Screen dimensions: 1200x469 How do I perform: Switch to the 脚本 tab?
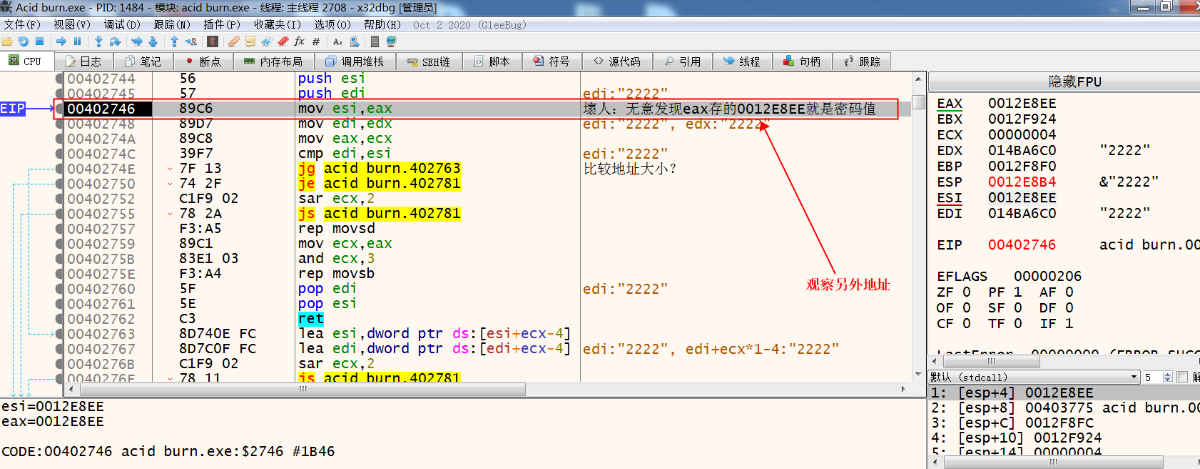pos(491,61)
